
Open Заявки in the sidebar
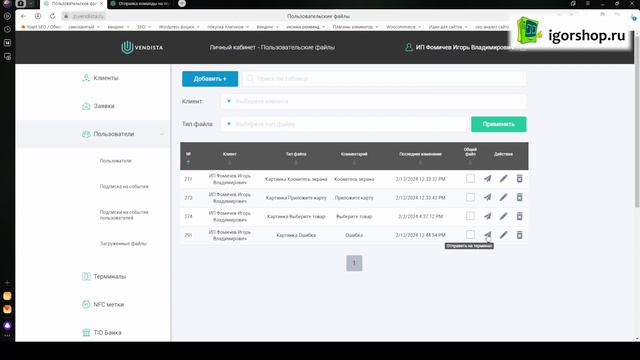click(104, 106)
